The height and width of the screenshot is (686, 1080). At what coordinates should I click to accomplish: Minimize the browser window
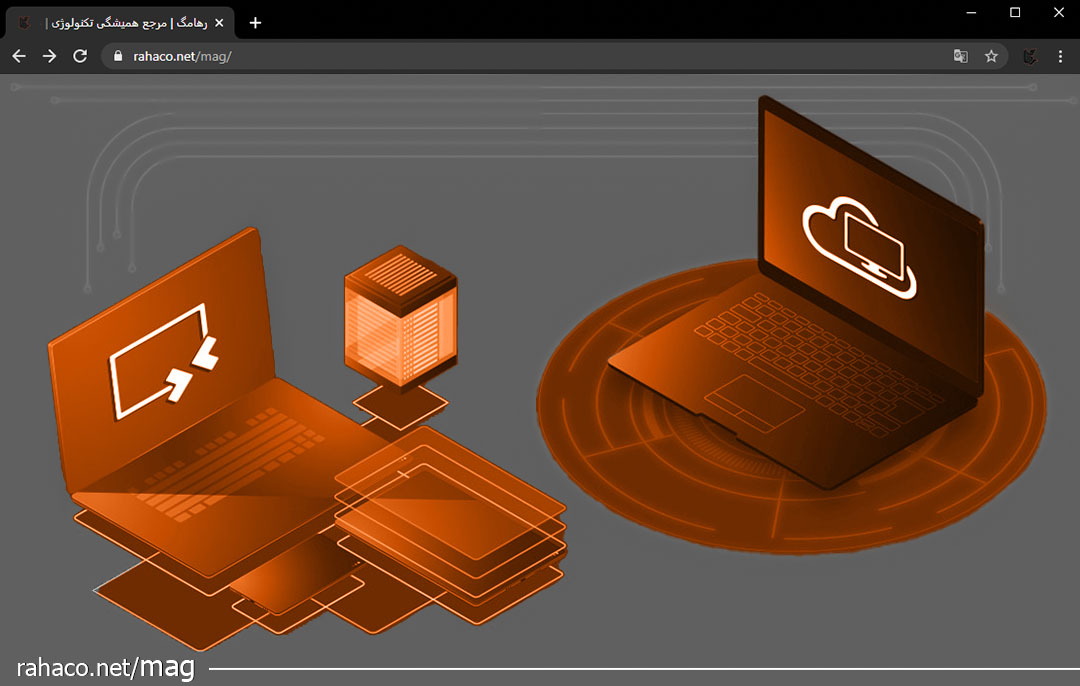970,12
